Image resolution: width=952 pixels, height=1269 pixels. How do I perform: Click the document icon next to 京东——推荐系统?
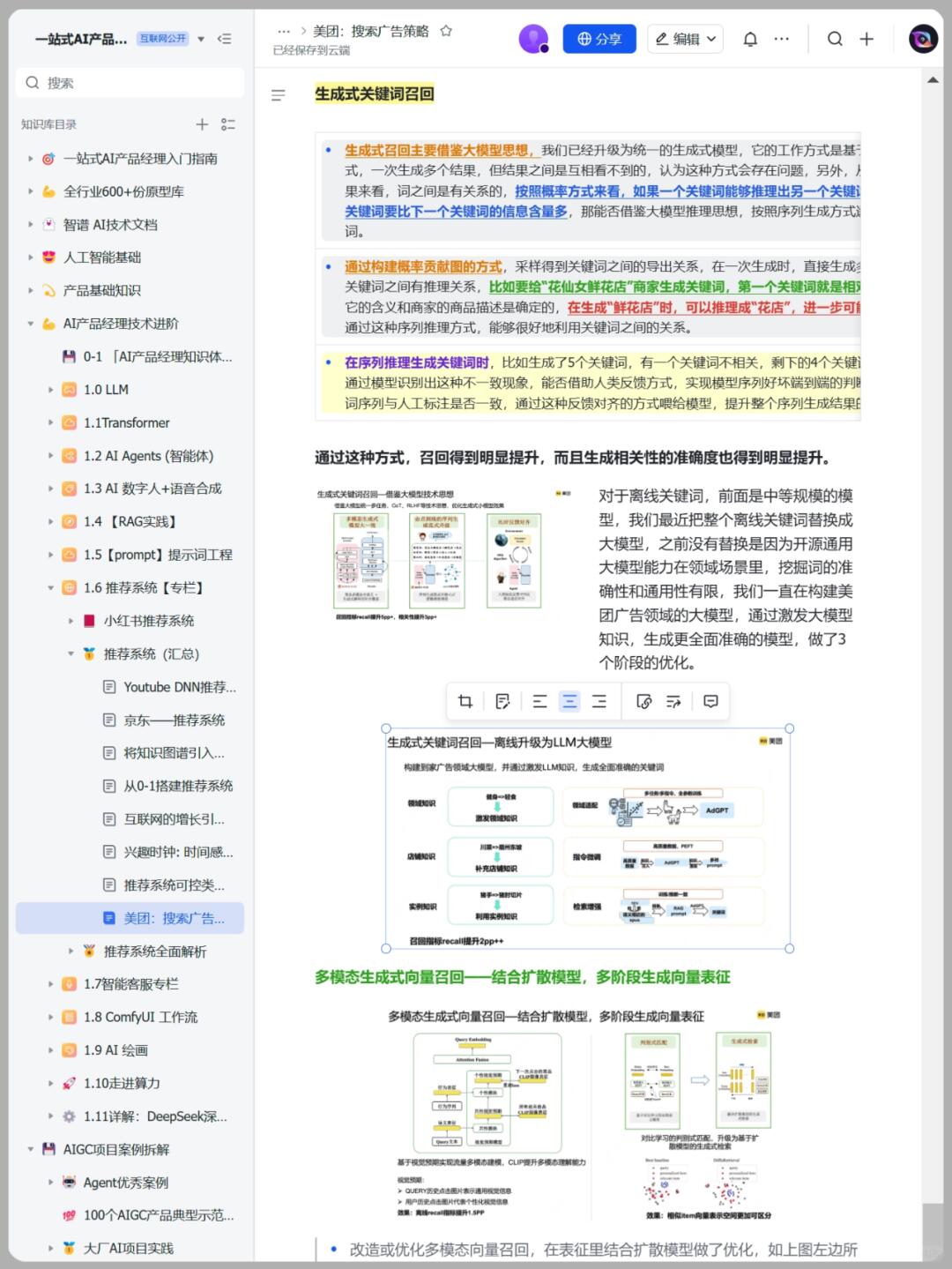point(109,720)
